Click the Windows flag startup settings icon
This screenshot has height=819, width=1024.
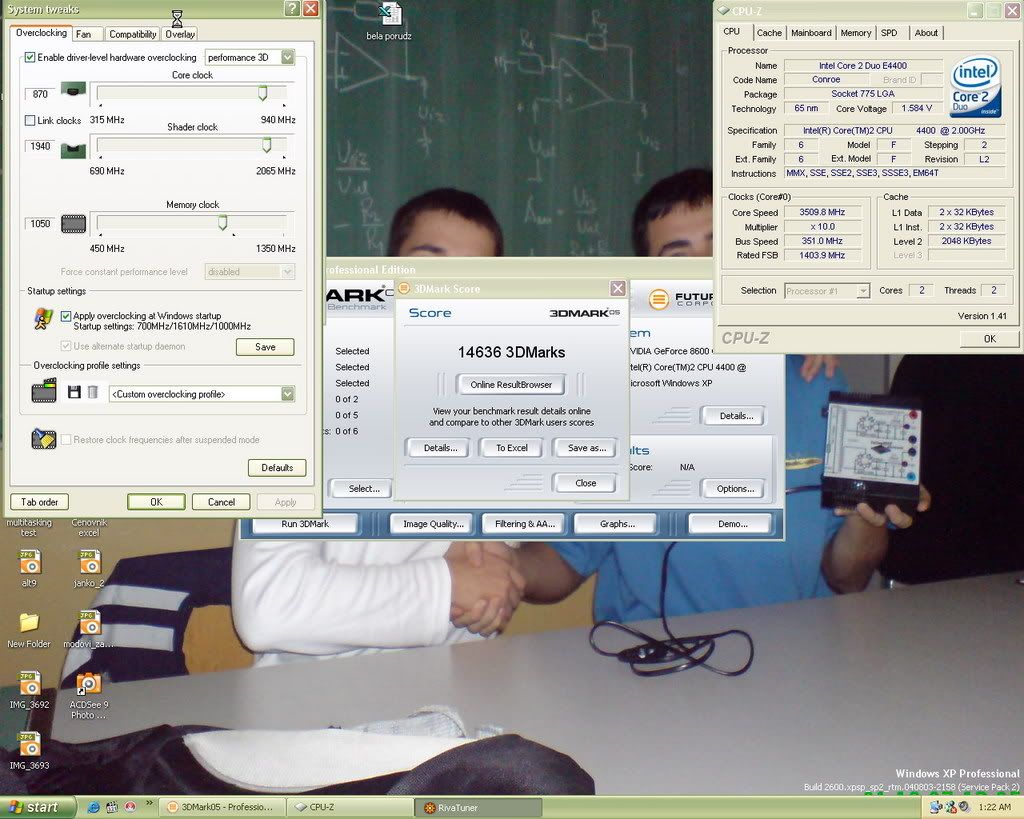pyautogui.click(x=44, y=318)
